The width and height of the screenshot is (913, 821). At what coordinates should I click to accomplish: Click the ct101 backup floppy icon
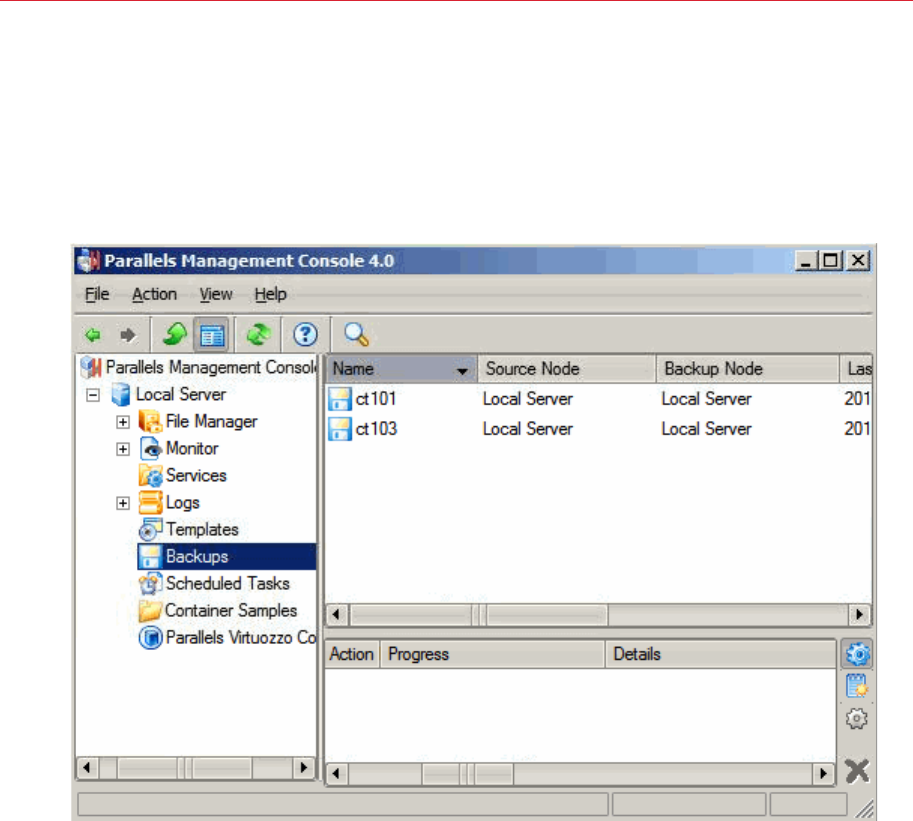[x=339, y=399]
